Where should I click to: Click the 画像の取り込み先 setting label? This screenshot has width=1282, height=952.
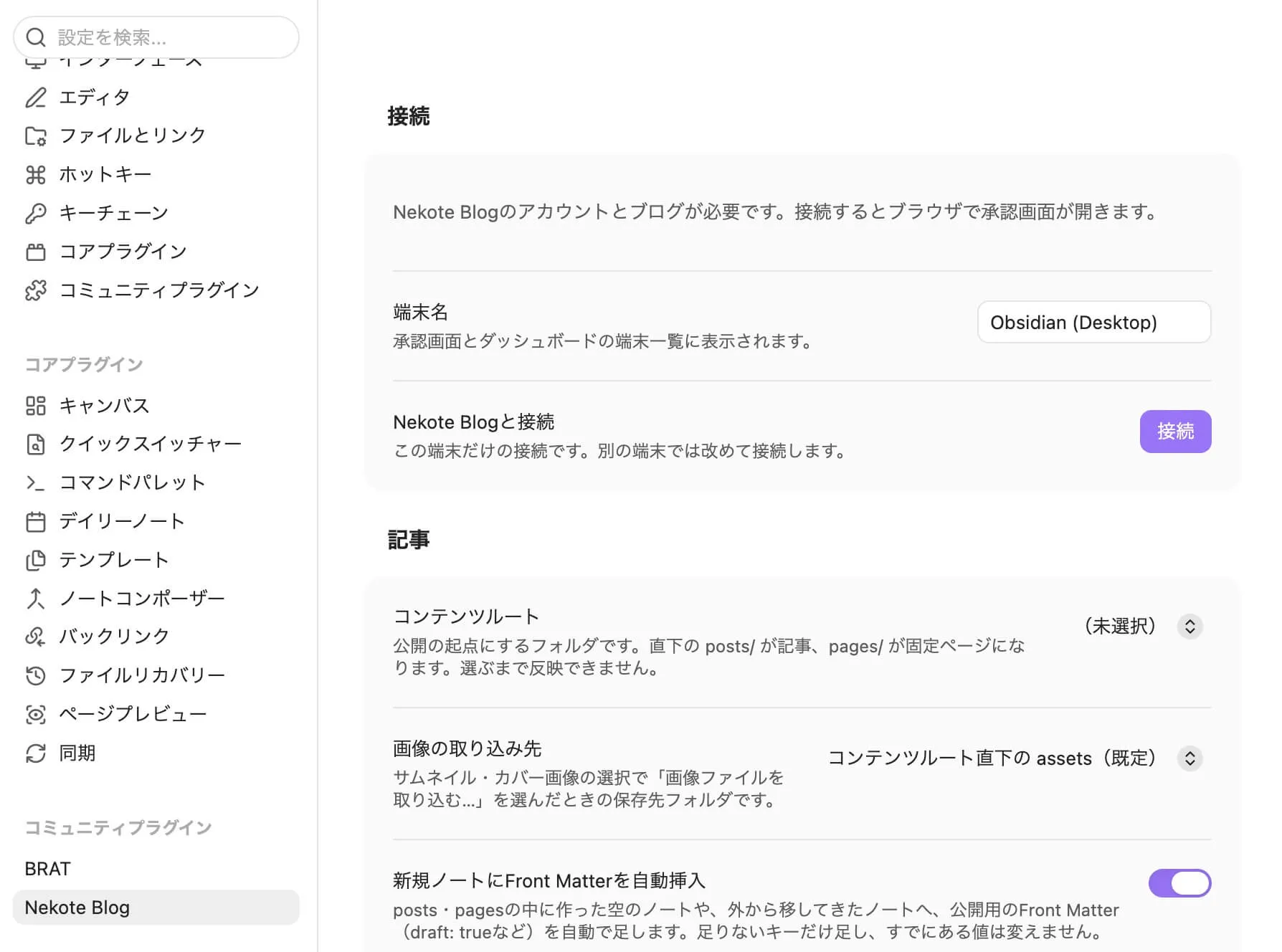pos(467,748)
